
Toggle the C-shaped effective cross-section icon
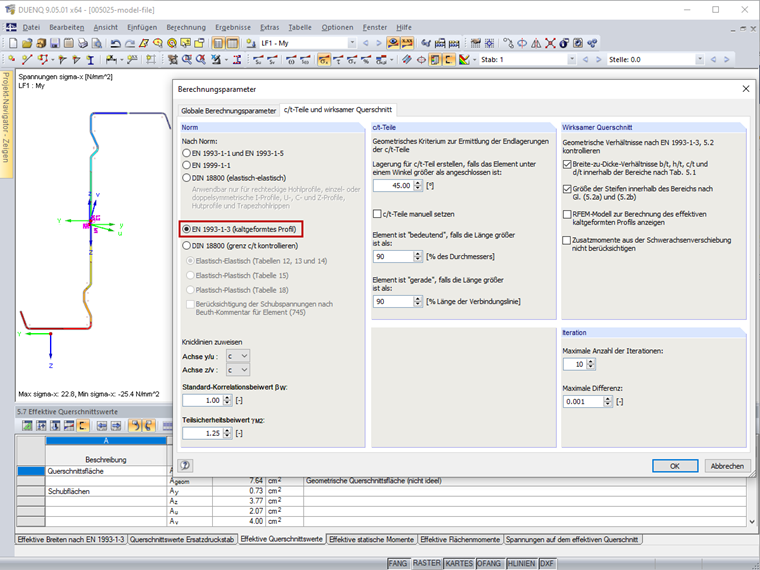[449, 59]
